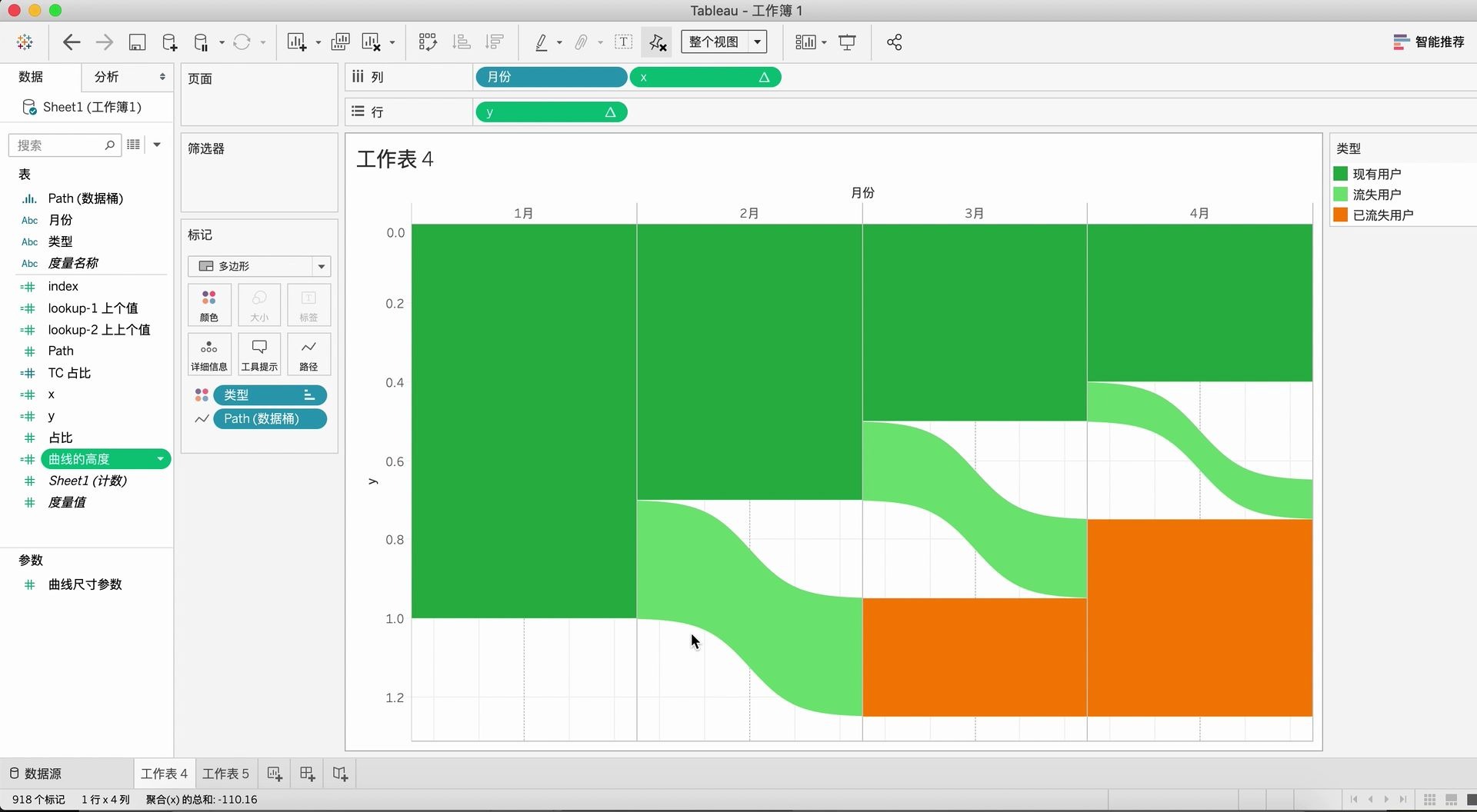Click the 详细信息 marks button

[209, 354]
